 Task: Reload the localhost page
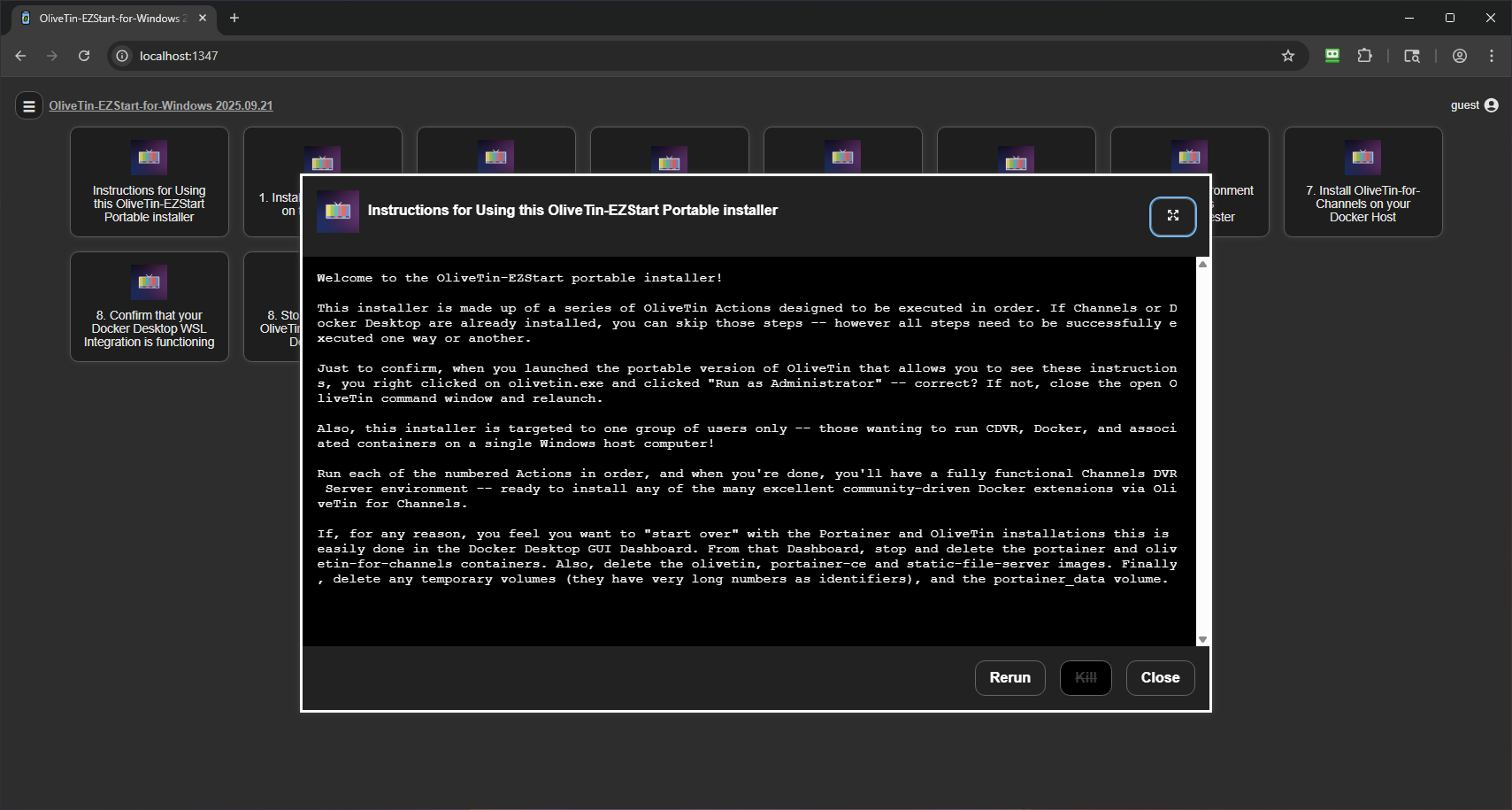click(x=84, y=56)
